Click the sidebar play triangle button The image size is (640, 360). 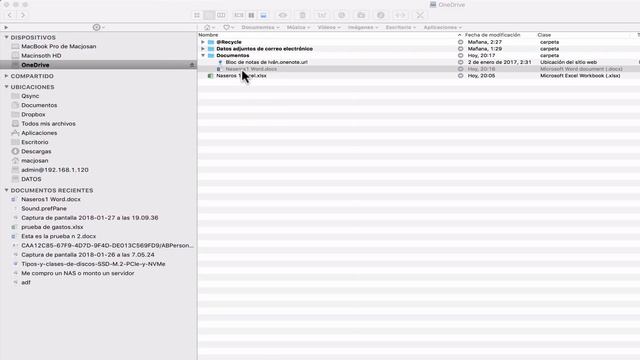point(6,27)
